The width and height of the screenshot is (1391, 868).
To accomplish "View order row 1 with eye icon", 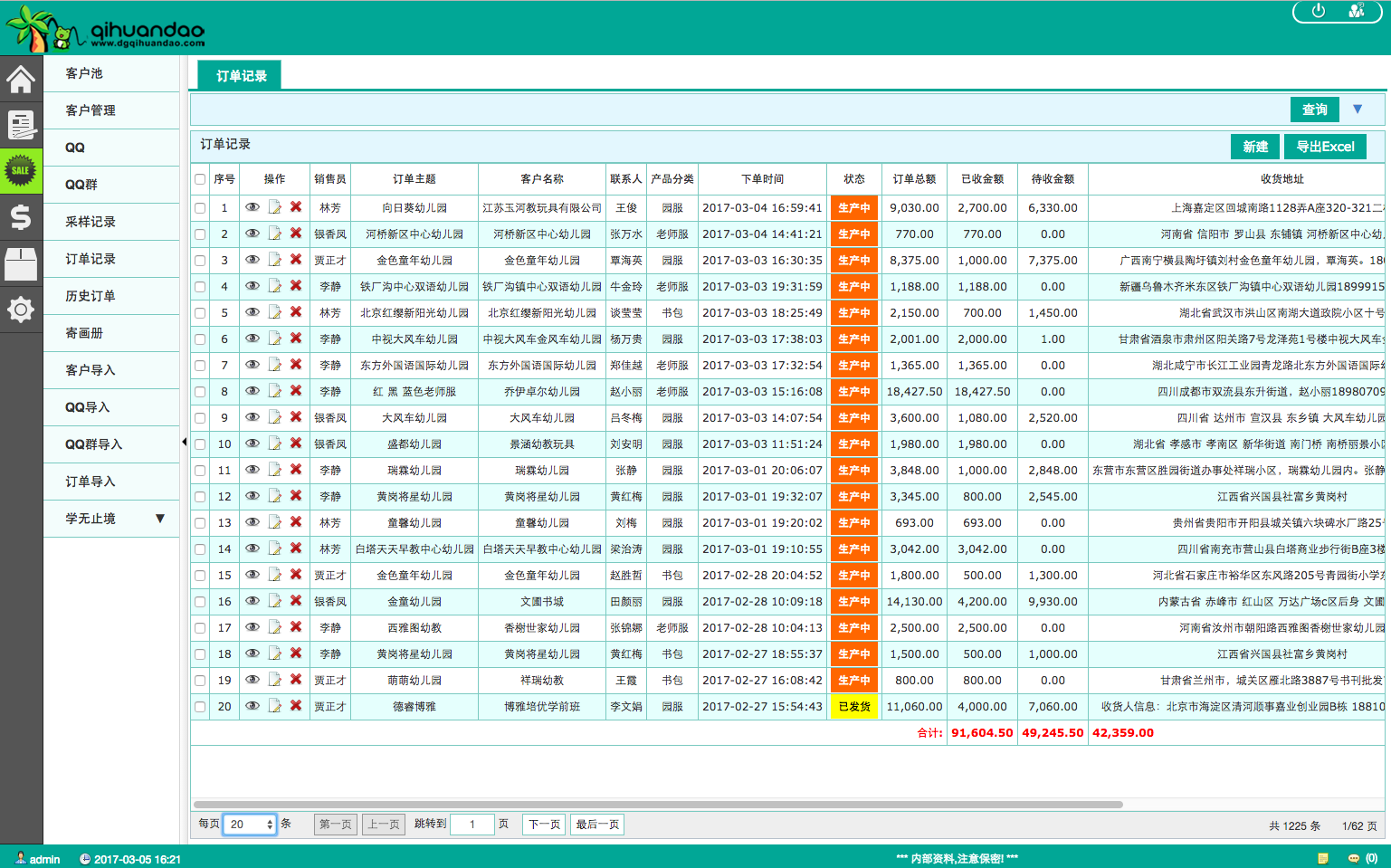I will point(252,207).
